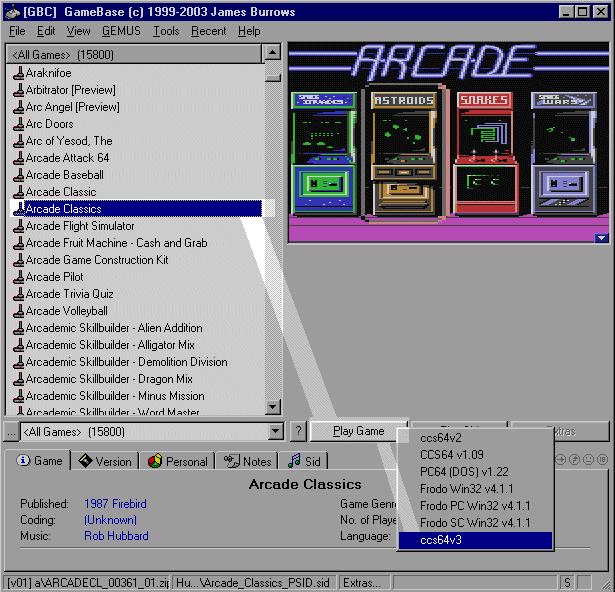Choose the highlighted ccs64v3 emulator entry
615x592 pixels.
pyautogui.click(x=475, y=540)
